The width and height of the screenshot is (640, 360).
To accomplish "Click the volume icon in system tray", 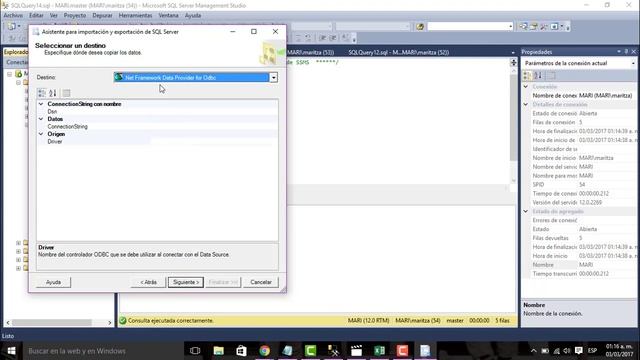I will [x=567, y=351].
